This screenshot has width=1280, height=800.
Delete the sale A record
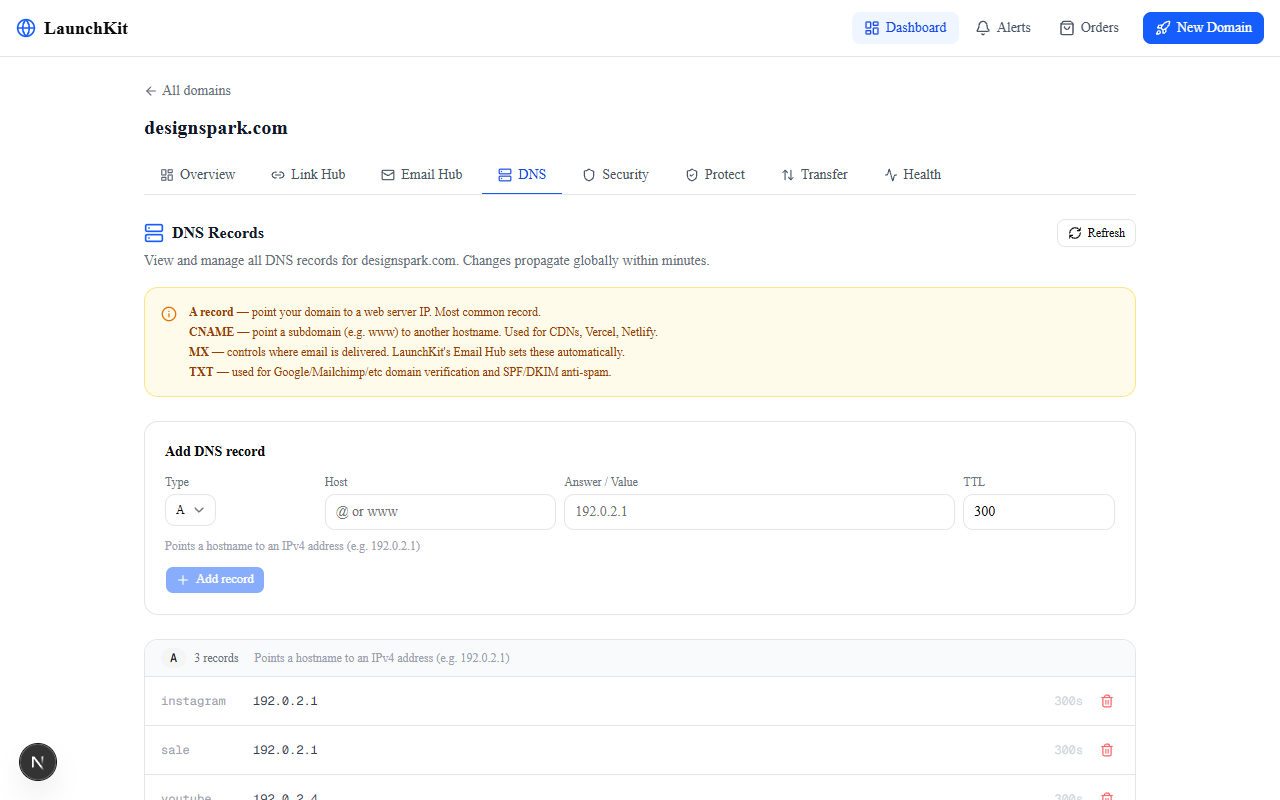click(x=1107, y=750)
